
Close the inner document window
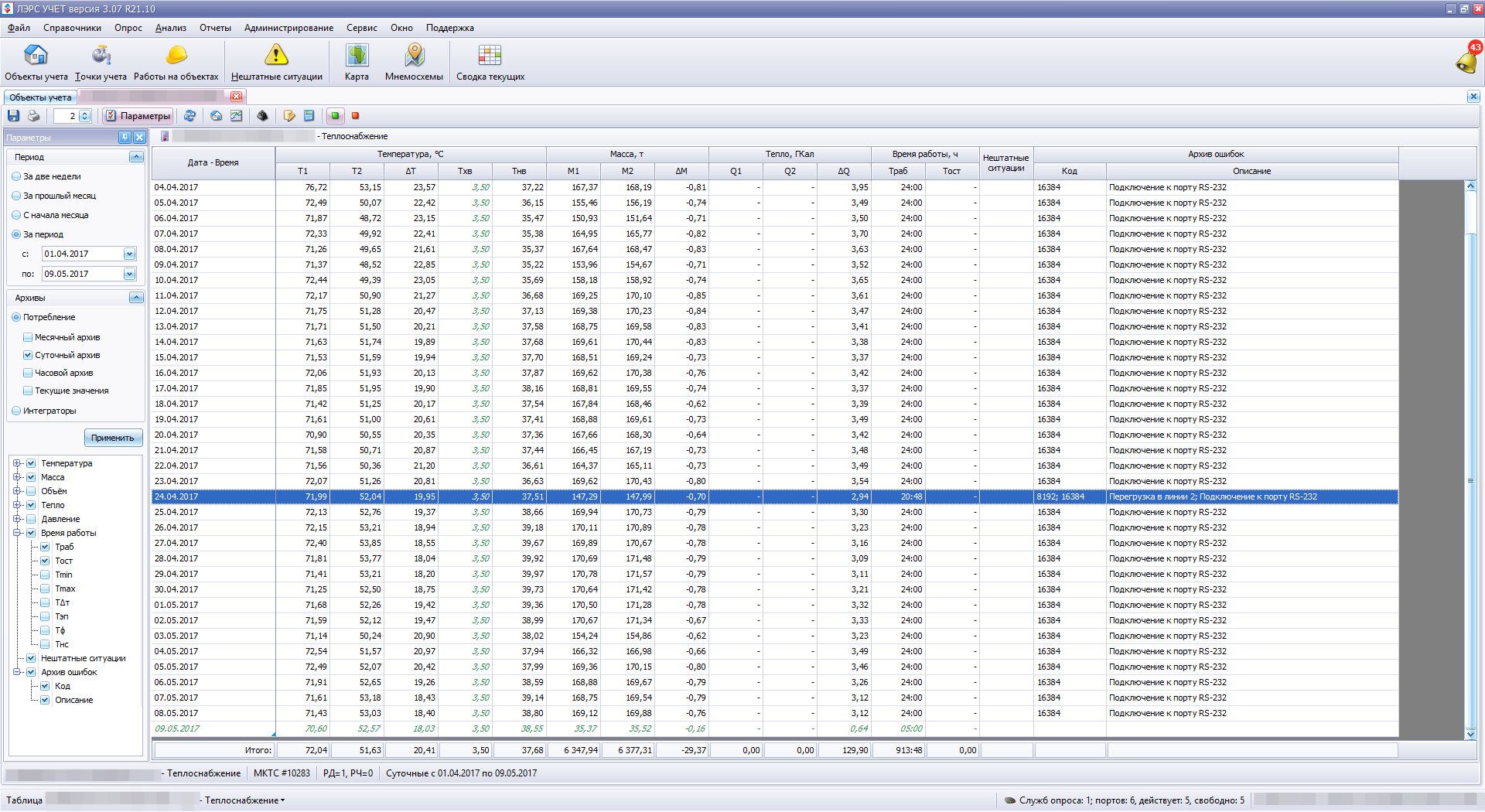tap(1473, 97)
